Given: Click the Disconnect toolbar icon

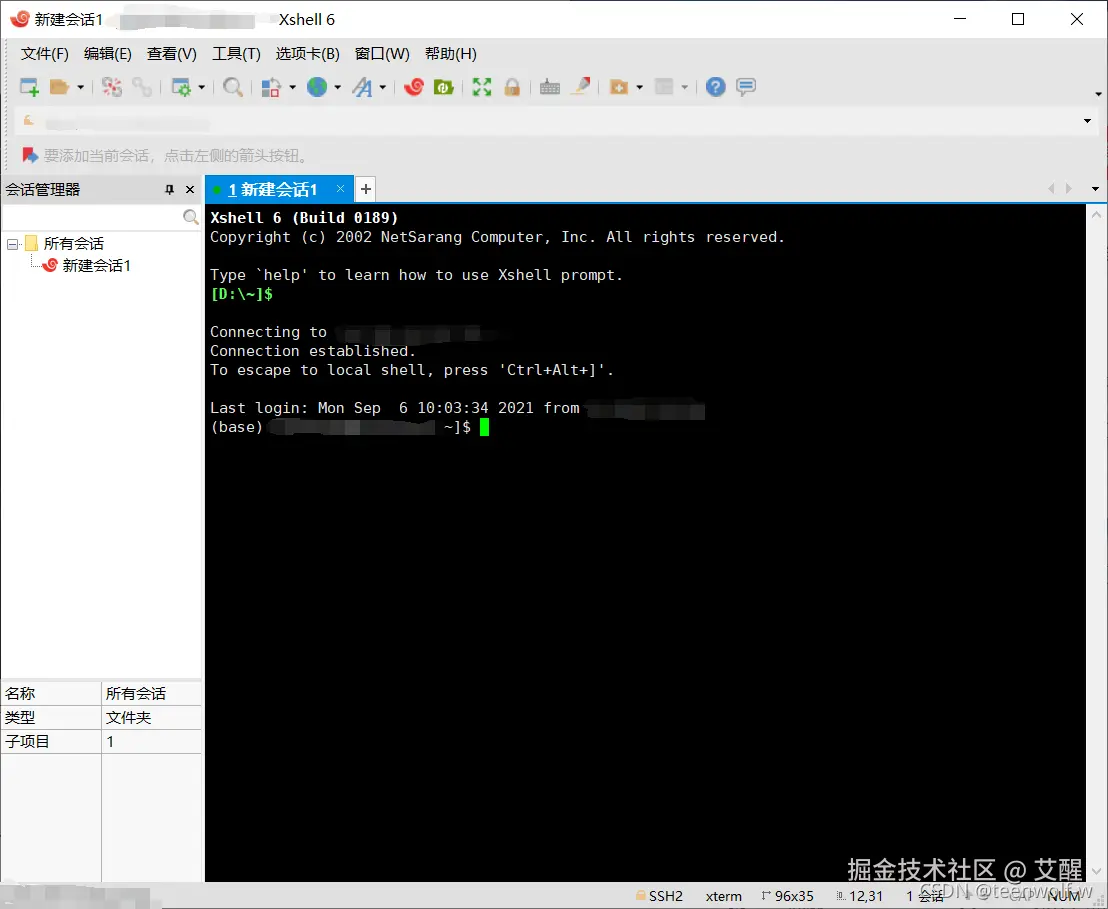Looking at the screenshot, I should (112, 87).
